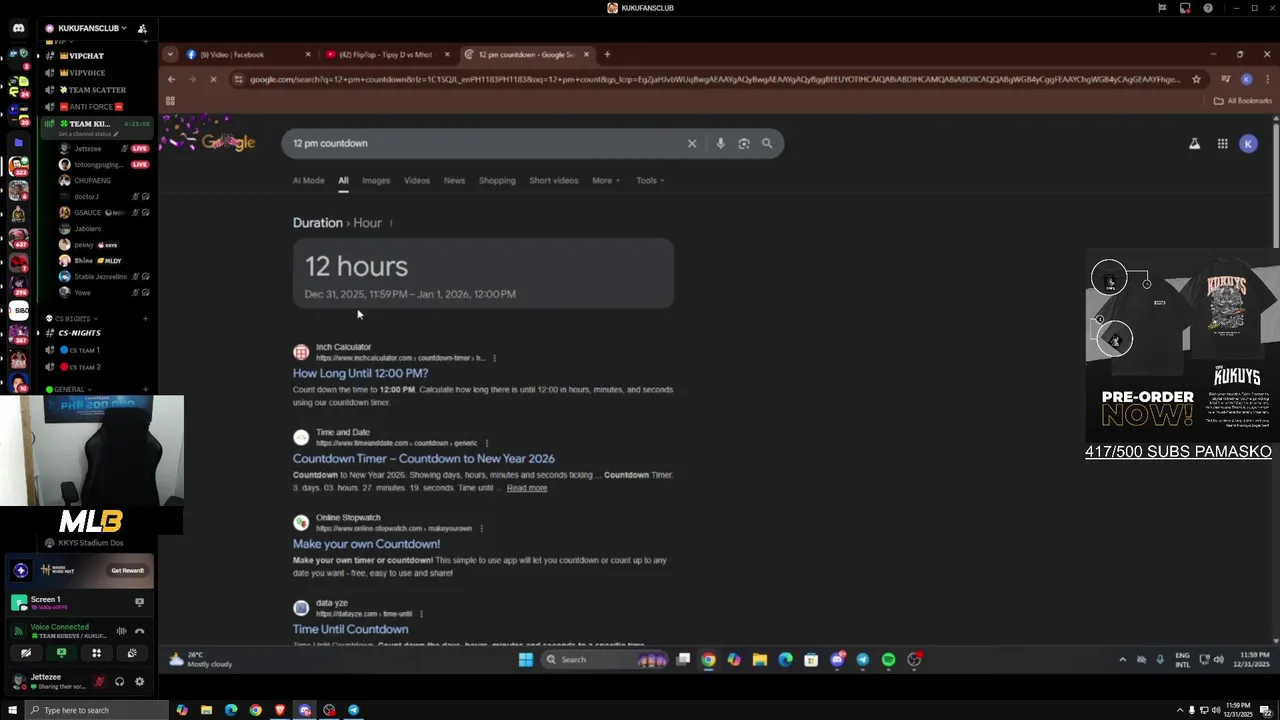This screenshot has height=720, width=1280.
Task: Join the VIPVOICE voice channel
Action: [87, 73]
